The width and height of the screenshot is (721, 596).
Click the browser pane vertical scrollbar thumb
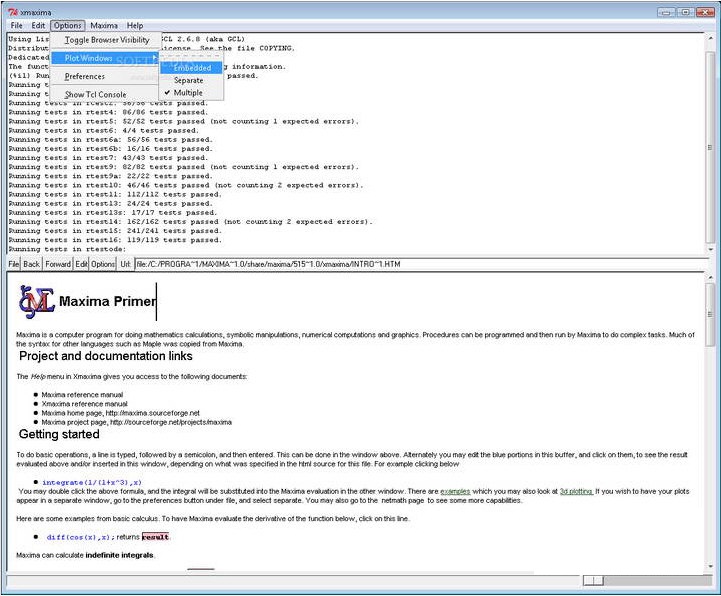710,315
